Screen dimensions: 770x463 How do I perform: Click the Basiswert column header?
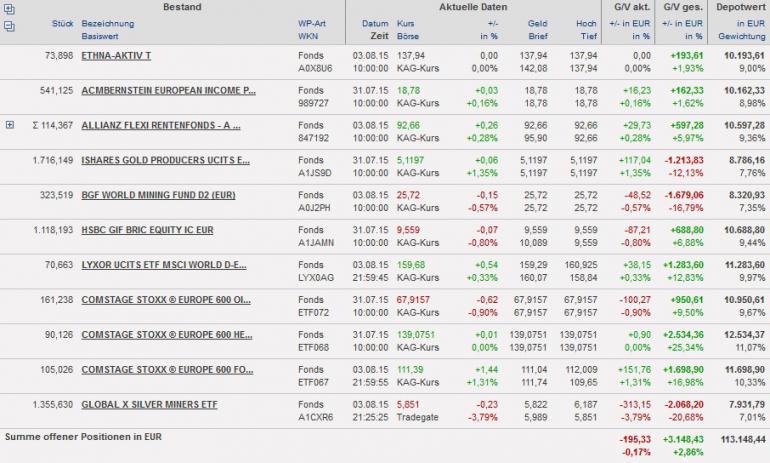point(102,34)
